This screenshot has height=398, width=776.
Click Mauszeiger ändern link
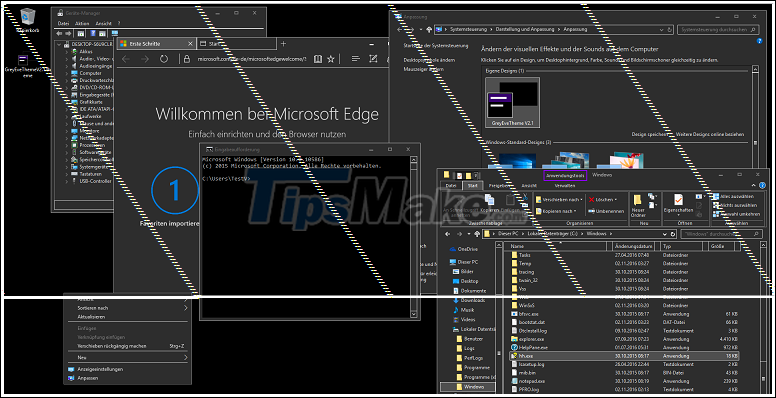tap(423, 69)
